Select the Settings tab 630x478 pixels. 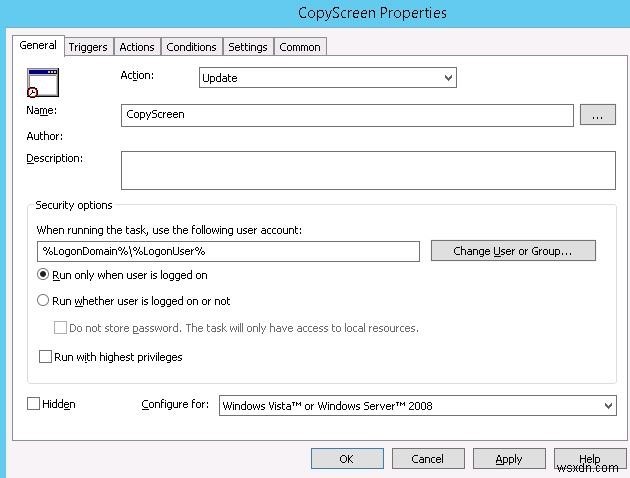pyautogui.click(x=247, y=47)
